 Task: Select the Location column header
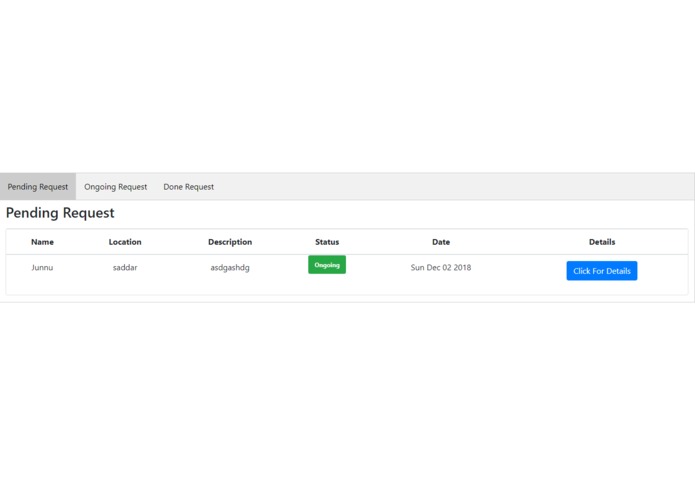[x=125, y=242]
